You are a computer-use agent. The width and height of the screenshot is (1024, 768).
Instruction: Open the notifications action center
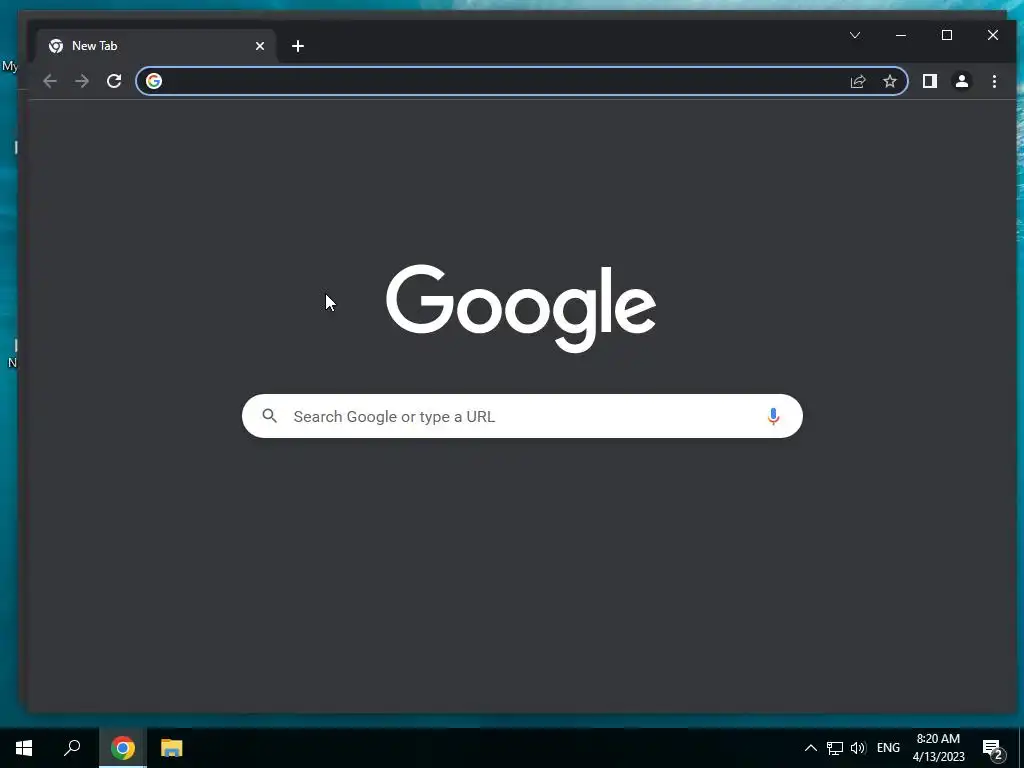[x=993, y=749]
